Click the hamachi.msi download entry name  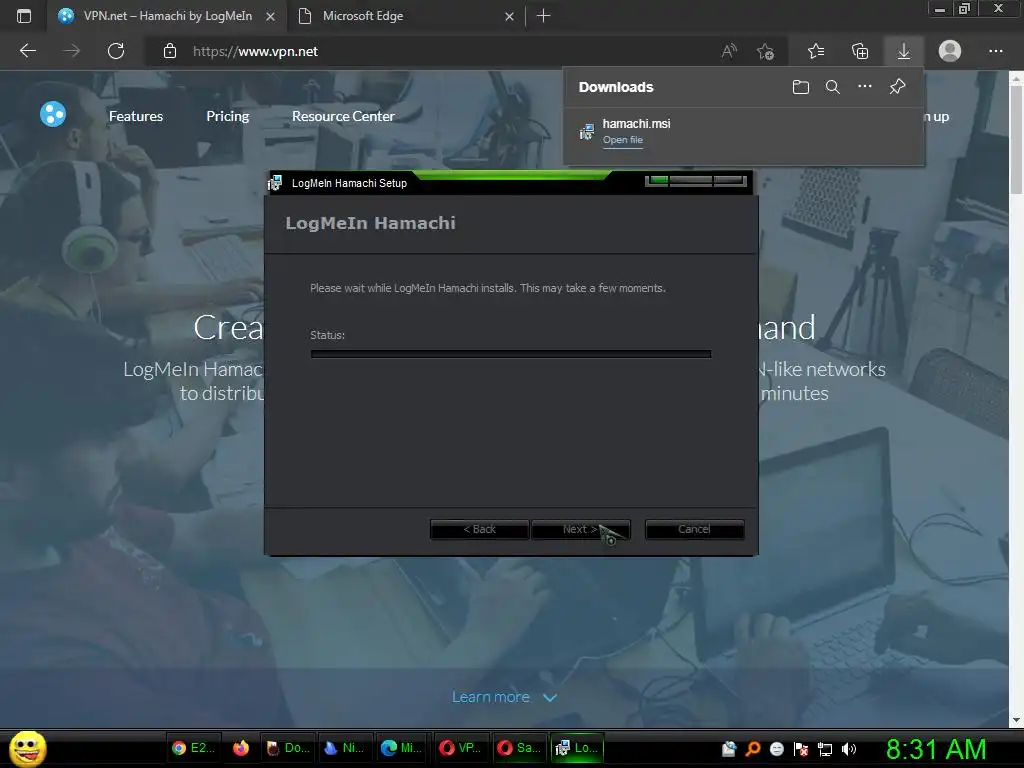tap(636, 123)
